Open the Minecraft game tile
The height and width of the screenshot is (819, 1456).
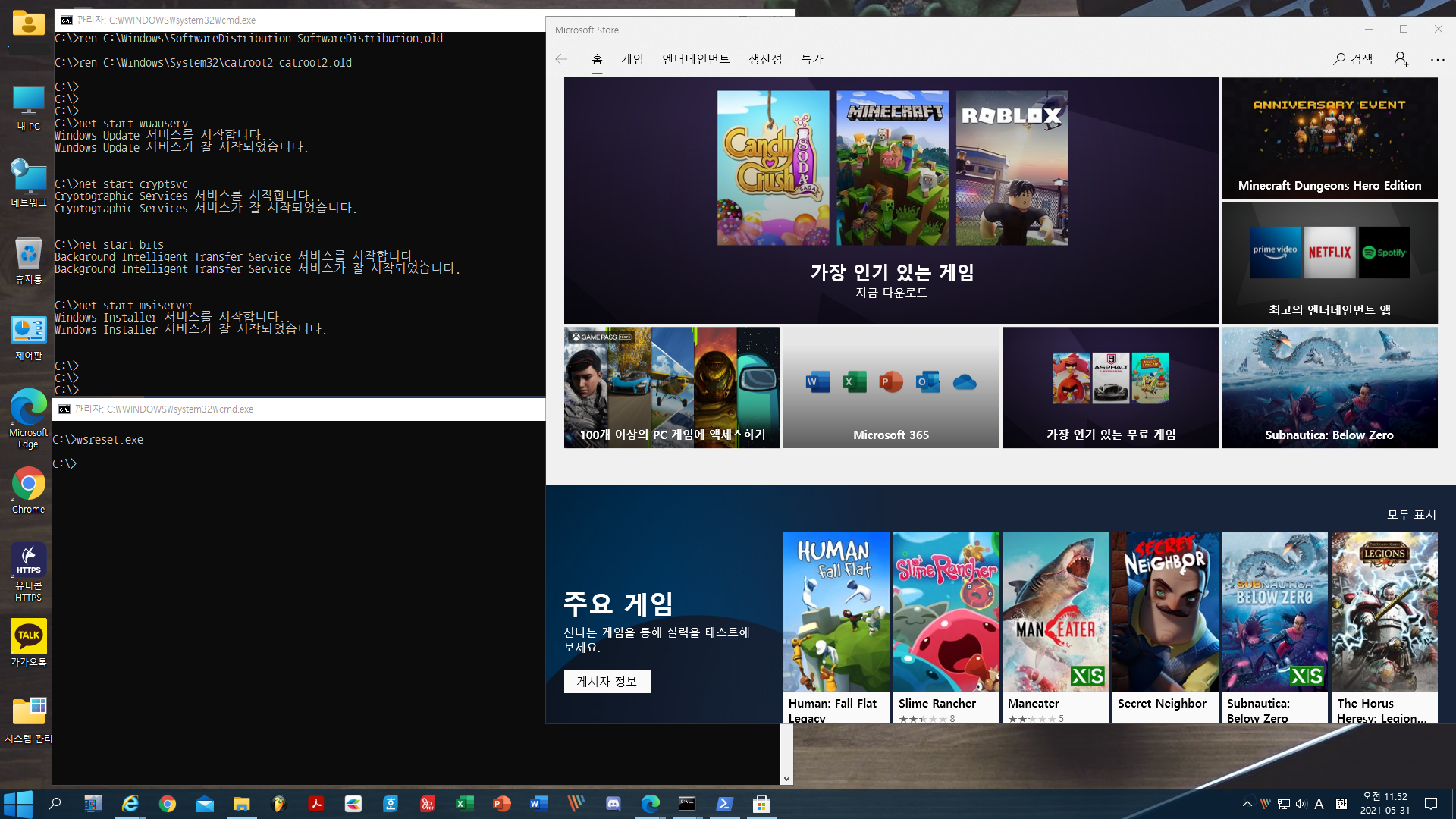tap(892, 168)
